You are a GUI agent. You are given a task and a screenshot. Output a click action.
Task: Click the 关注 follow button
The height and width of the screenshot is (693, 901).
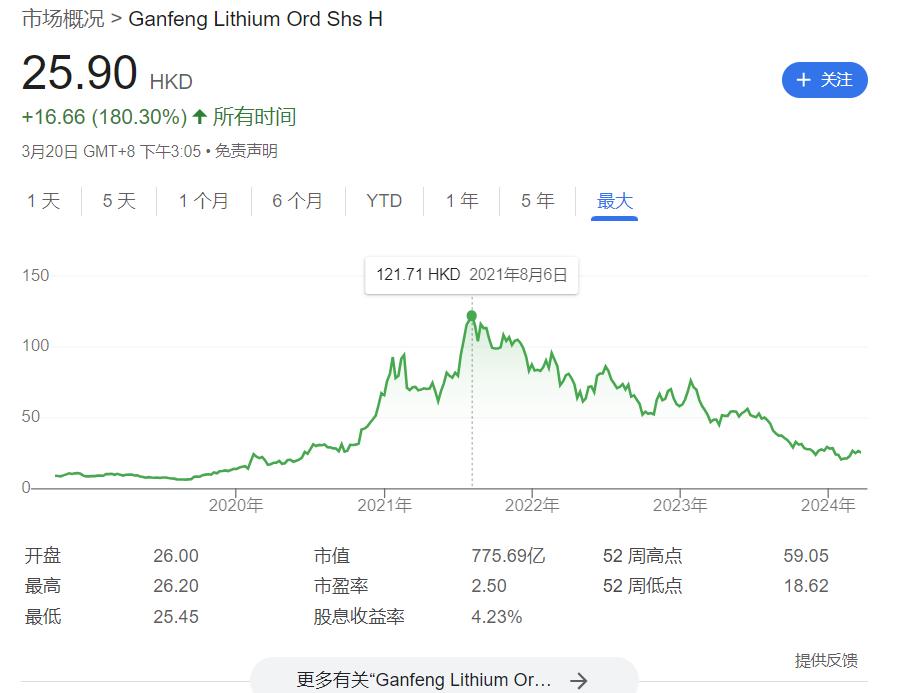coord(824,80)
